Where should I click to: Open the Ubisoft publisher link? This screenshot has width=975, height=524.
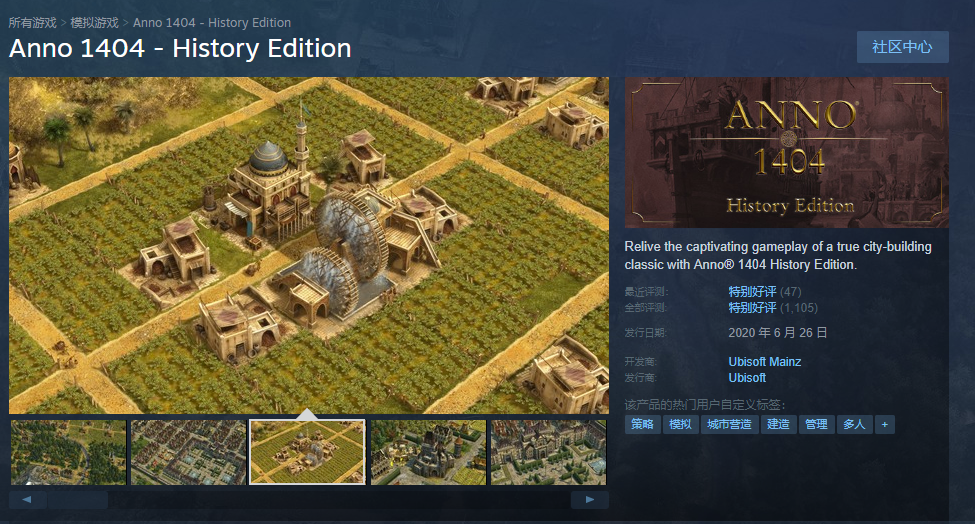(x=747, y=378)
